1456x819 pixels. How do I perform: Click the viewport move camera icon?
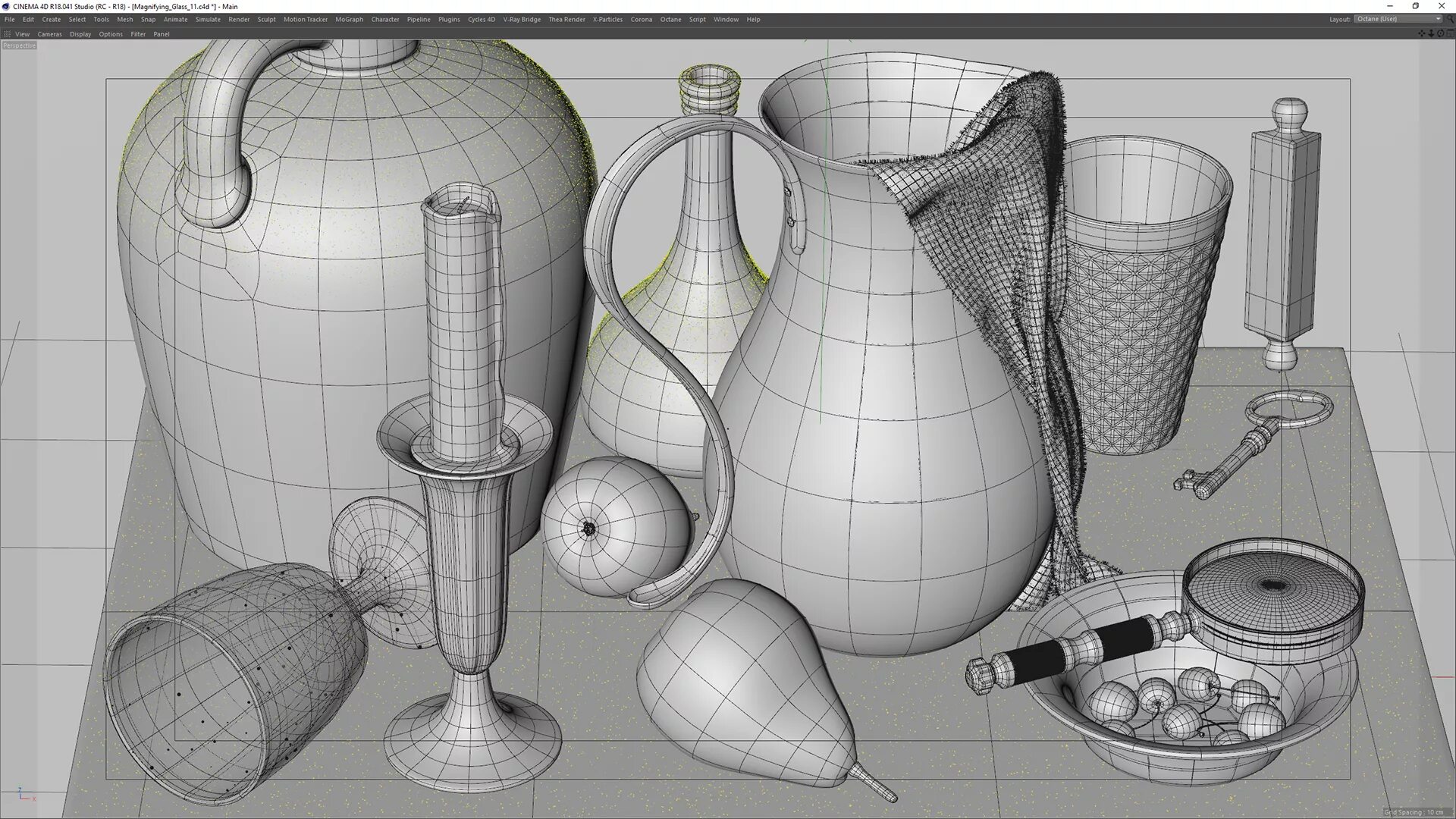(x=1422, y=33)
